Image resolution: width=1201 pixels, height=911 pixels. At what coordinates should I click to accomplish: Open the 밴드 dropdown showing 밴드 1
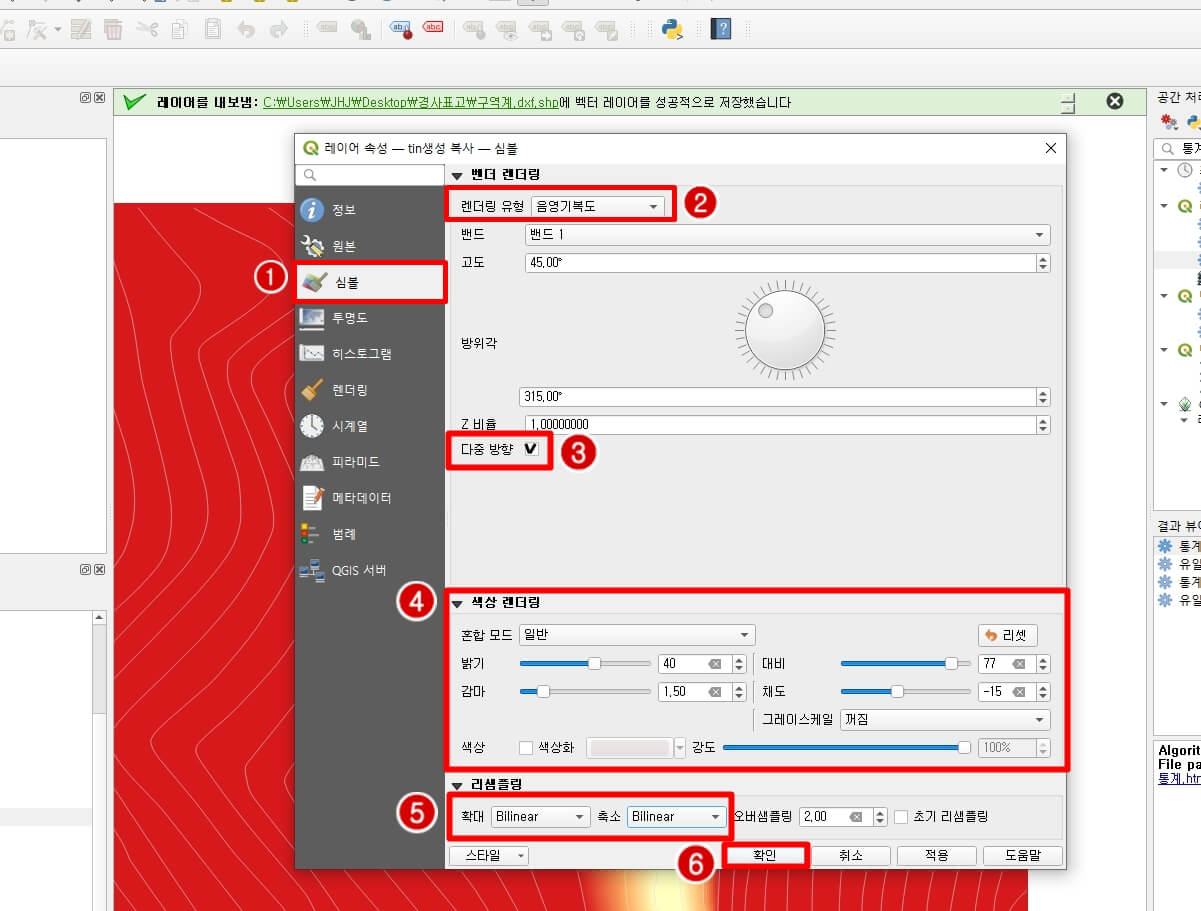point(787,235)
